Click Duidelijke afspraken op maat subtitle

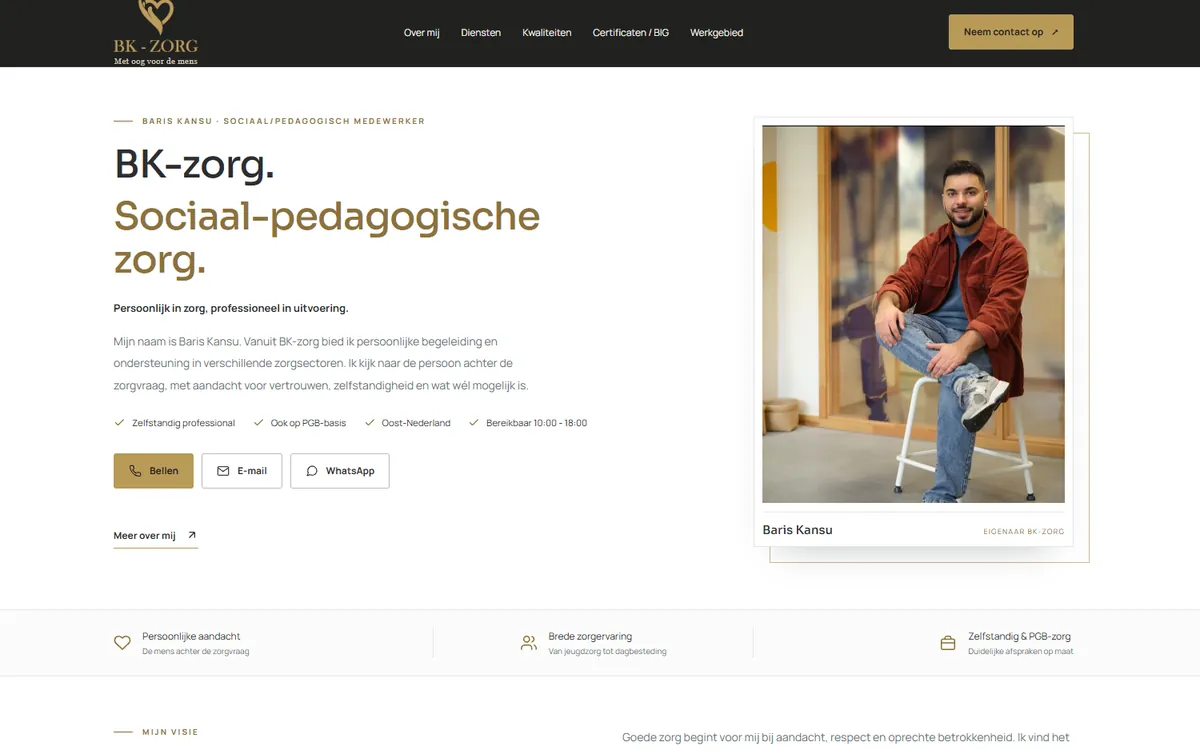point(1020,652)
